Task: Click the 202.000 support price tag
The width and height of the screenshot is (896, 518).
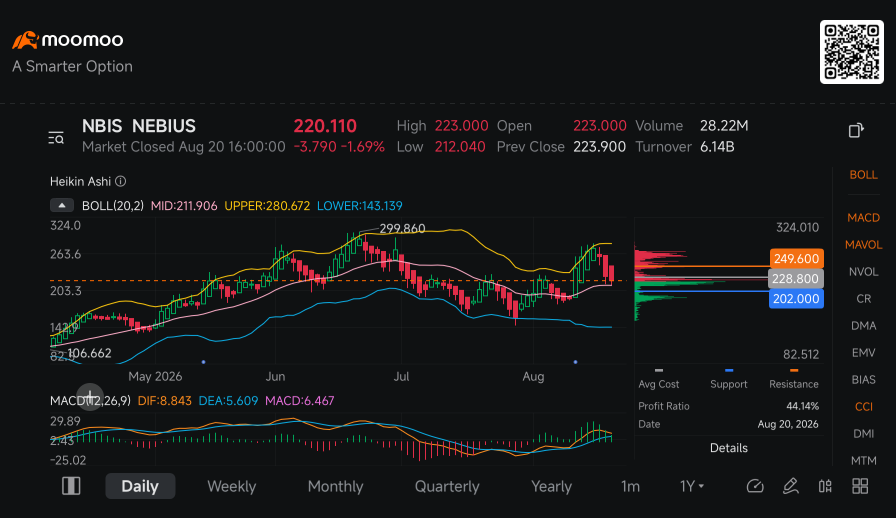Action: click(x=797, y=298)
